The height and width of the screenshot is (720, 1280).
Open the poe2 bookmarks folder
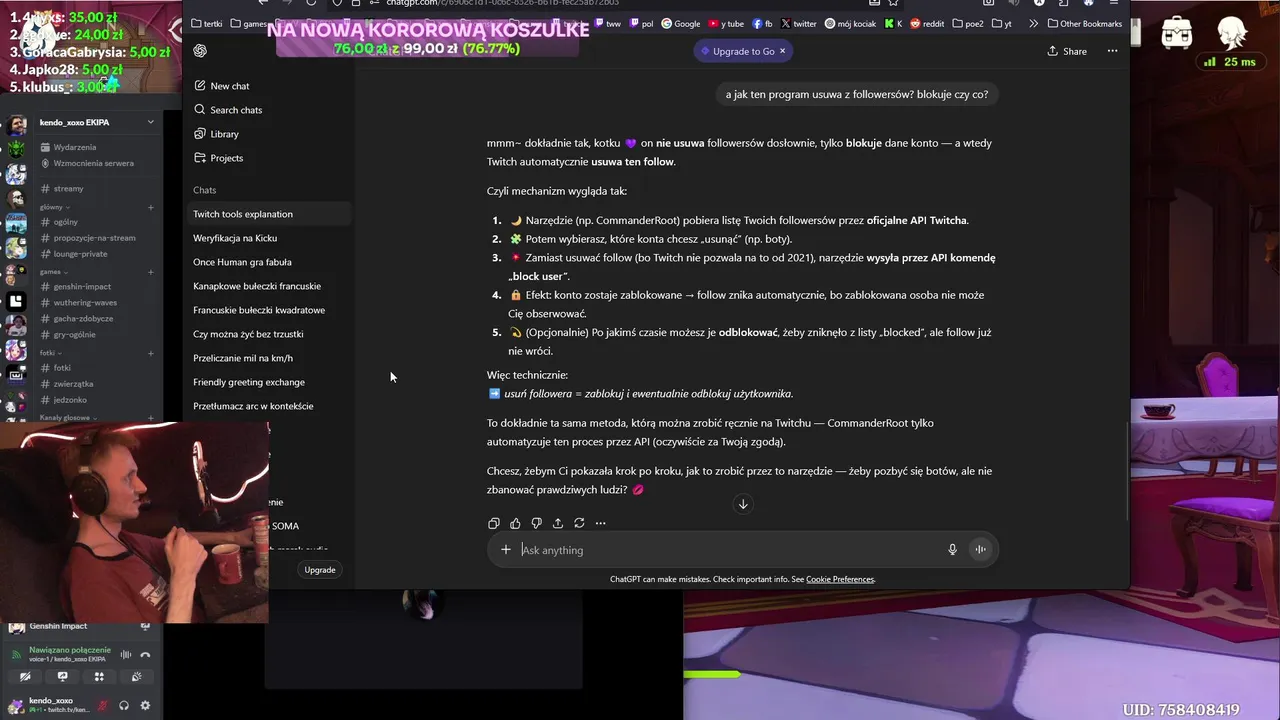pos(968,23)
